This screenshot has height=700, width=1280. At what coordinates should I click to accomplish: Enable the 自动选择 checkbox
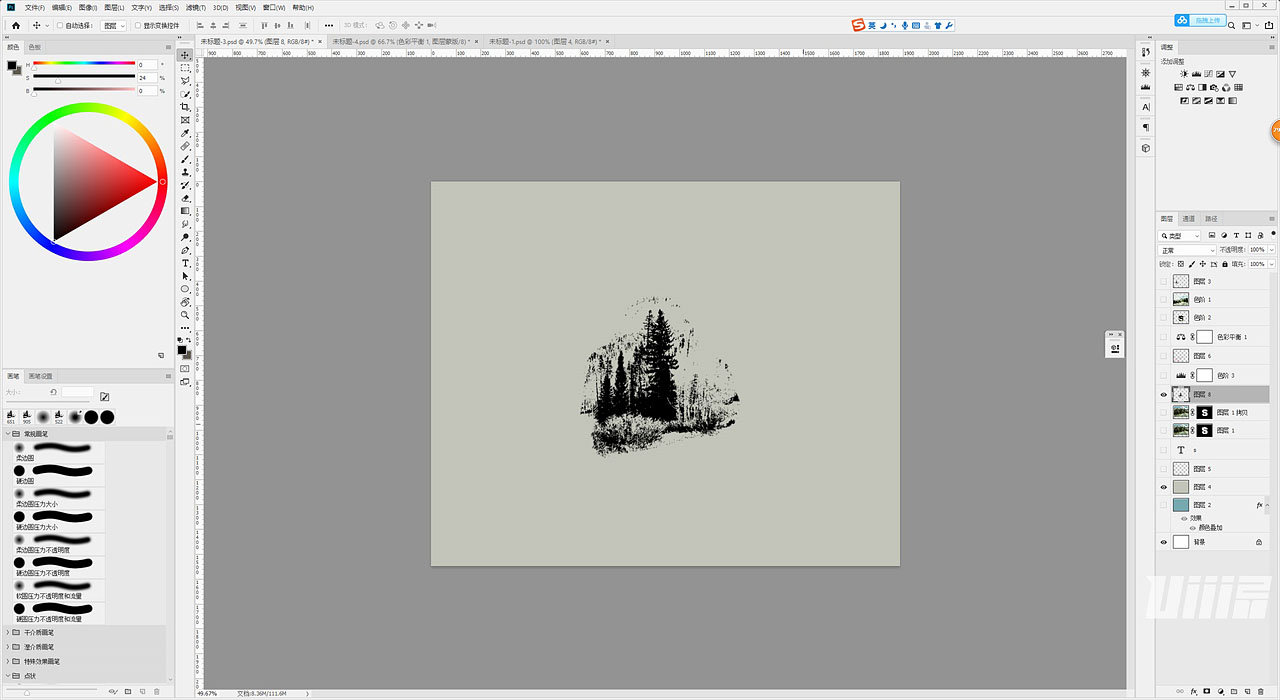(x=59, y=26)
